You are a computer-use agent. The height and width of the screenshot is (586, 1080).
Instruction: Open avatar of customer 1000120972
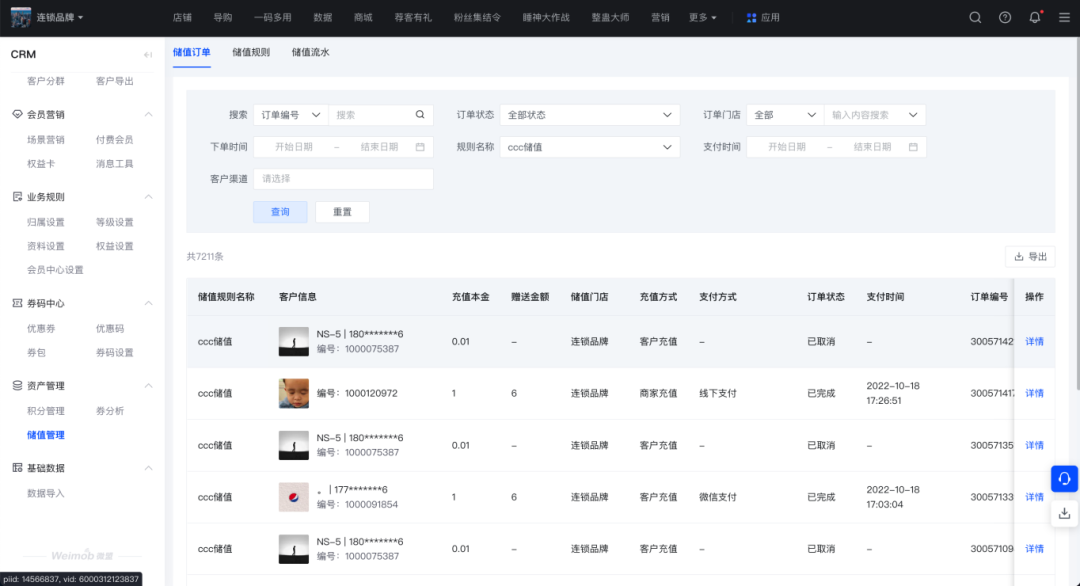click(x=293, y=393)
